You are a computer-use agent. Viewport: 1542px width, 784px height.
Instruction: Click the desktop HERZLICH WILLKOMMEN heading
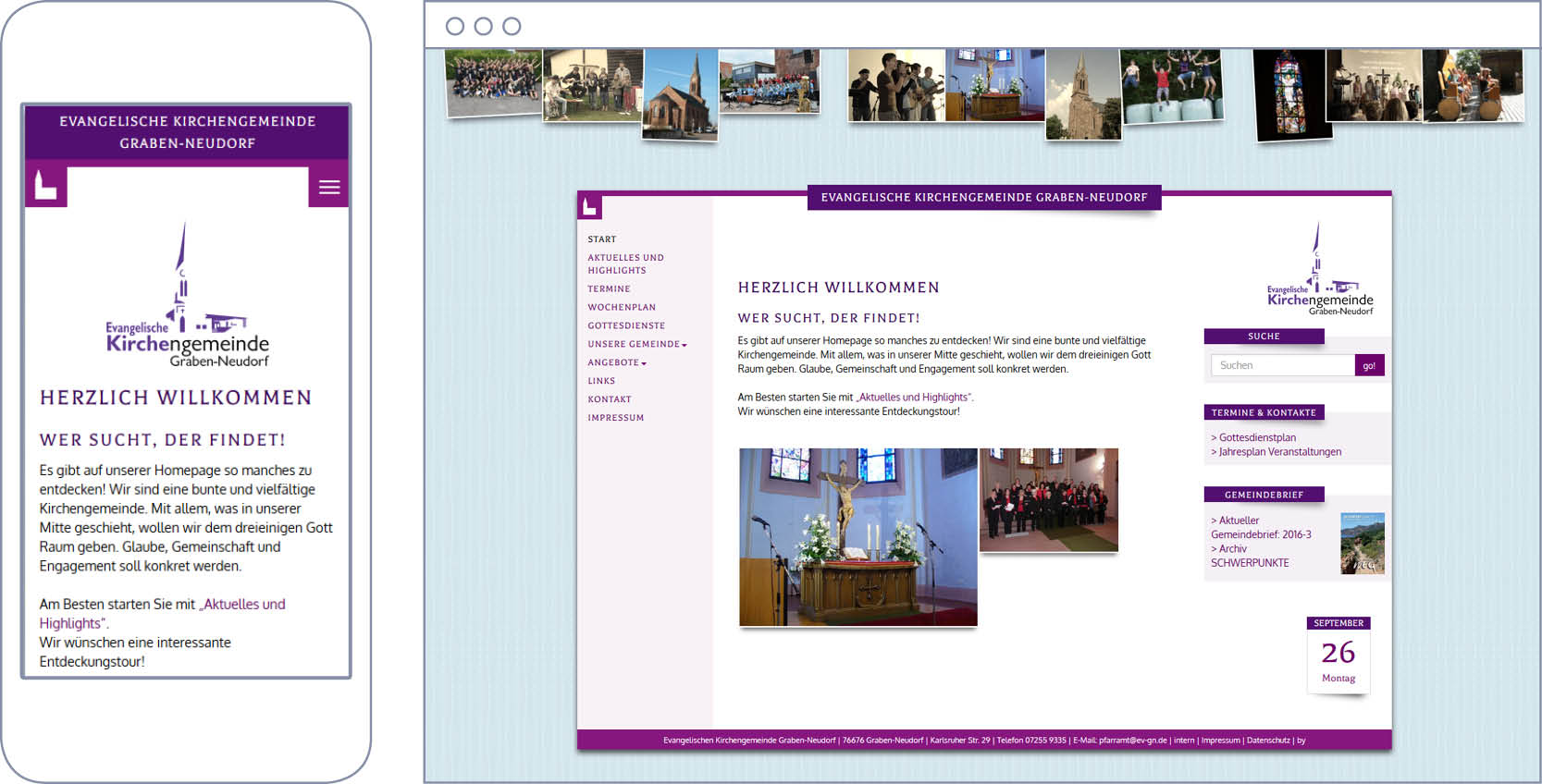coord(838,288)
